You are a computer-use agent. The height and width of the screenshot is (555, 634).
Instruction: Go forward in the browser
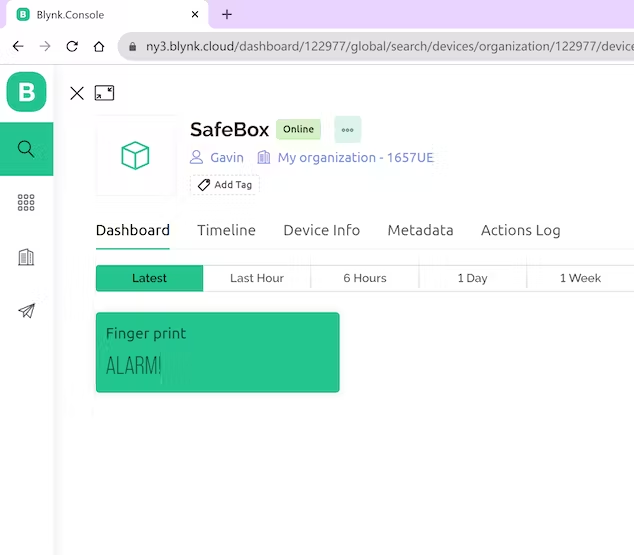coord(45,46)
